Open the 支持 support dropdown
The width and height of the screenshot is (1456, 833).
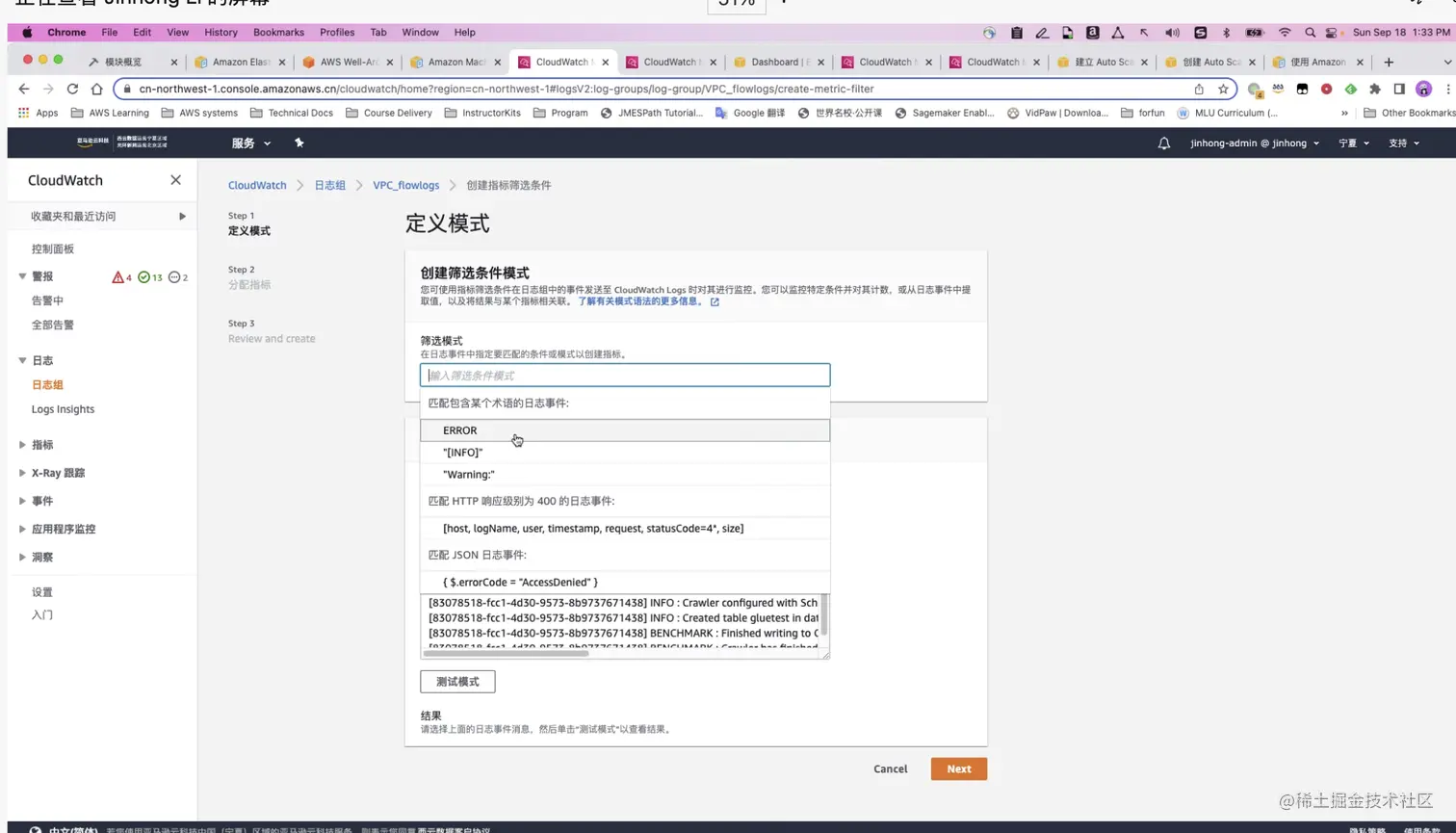[x=1404, y=143]
